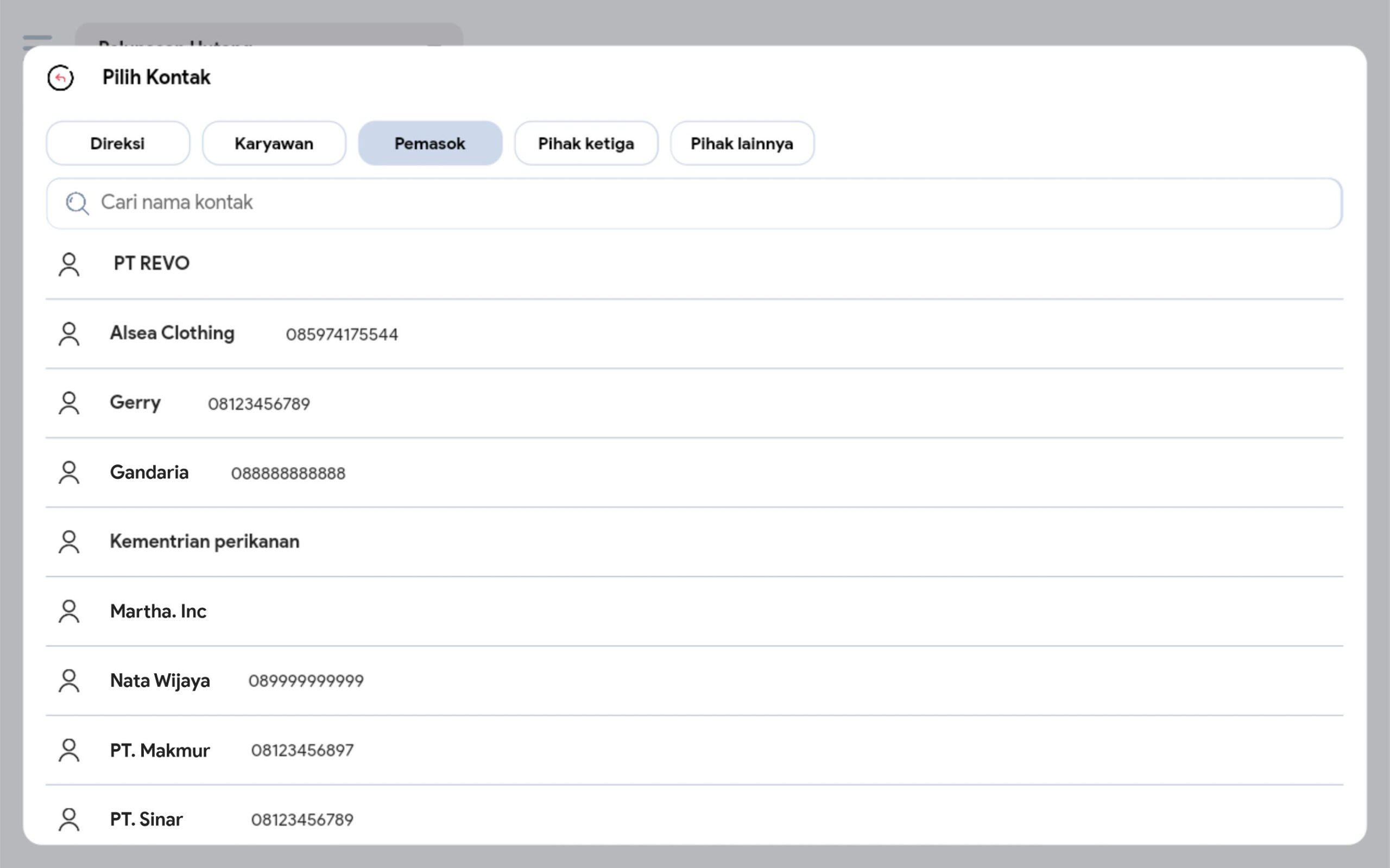Image resolution: width=1390 pixels, height=868 pixels.
Task: Choose the Pihak lainnya tab
Action: click(x=742, y=143)
